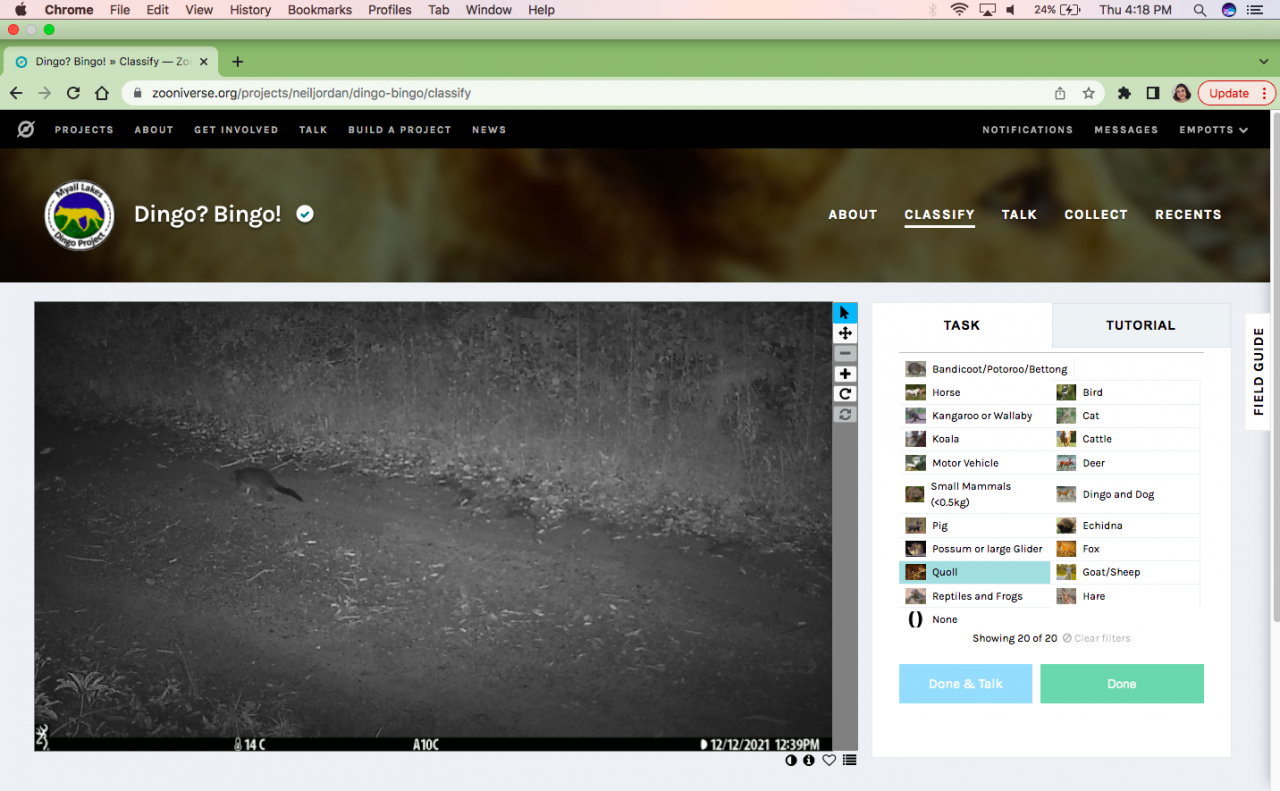
Task: Select the TASK tab
Action: coord(962,325)
